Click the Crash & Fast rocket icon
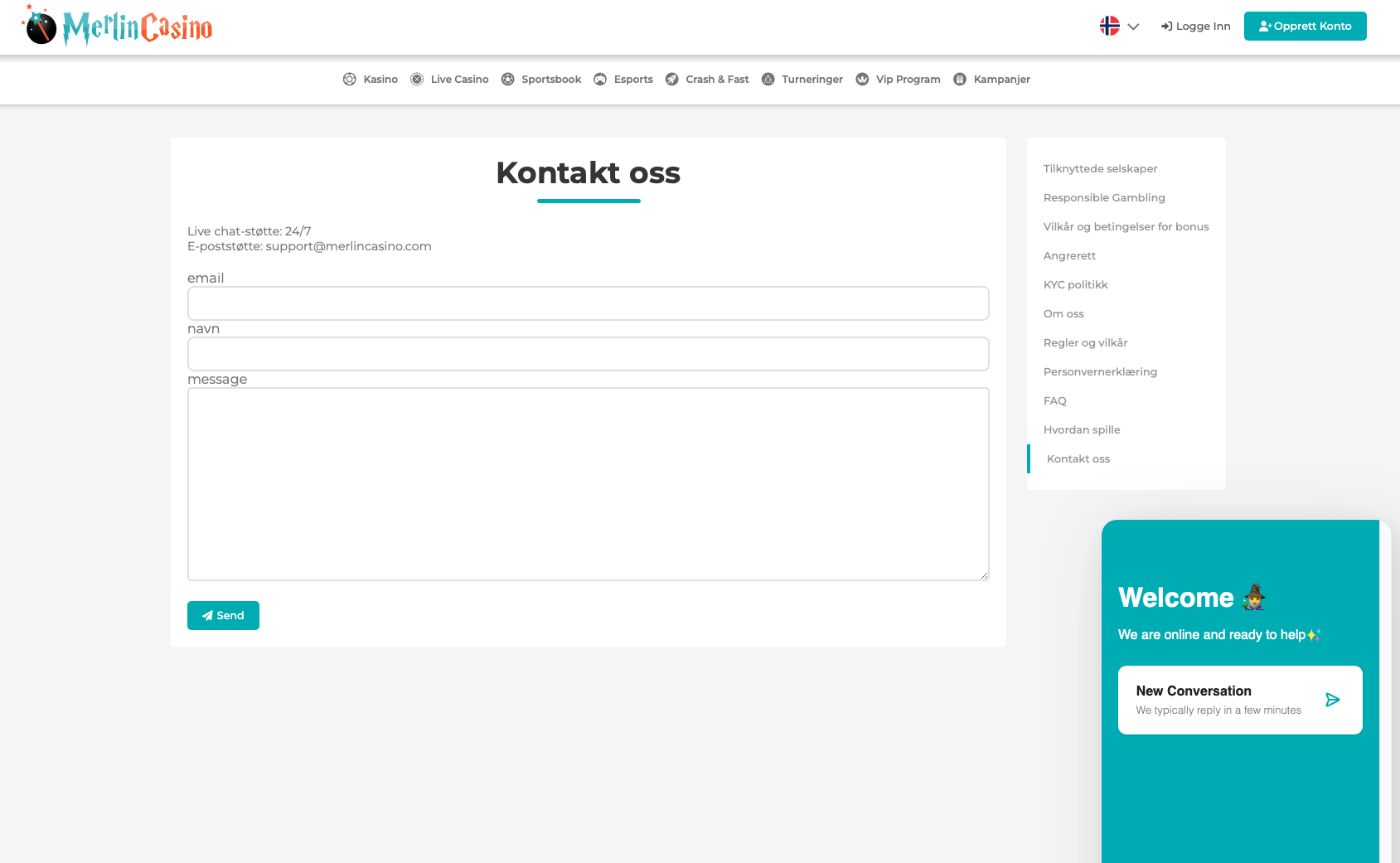Viewport: 1400px width, 863px height. (x=672, y=80)
